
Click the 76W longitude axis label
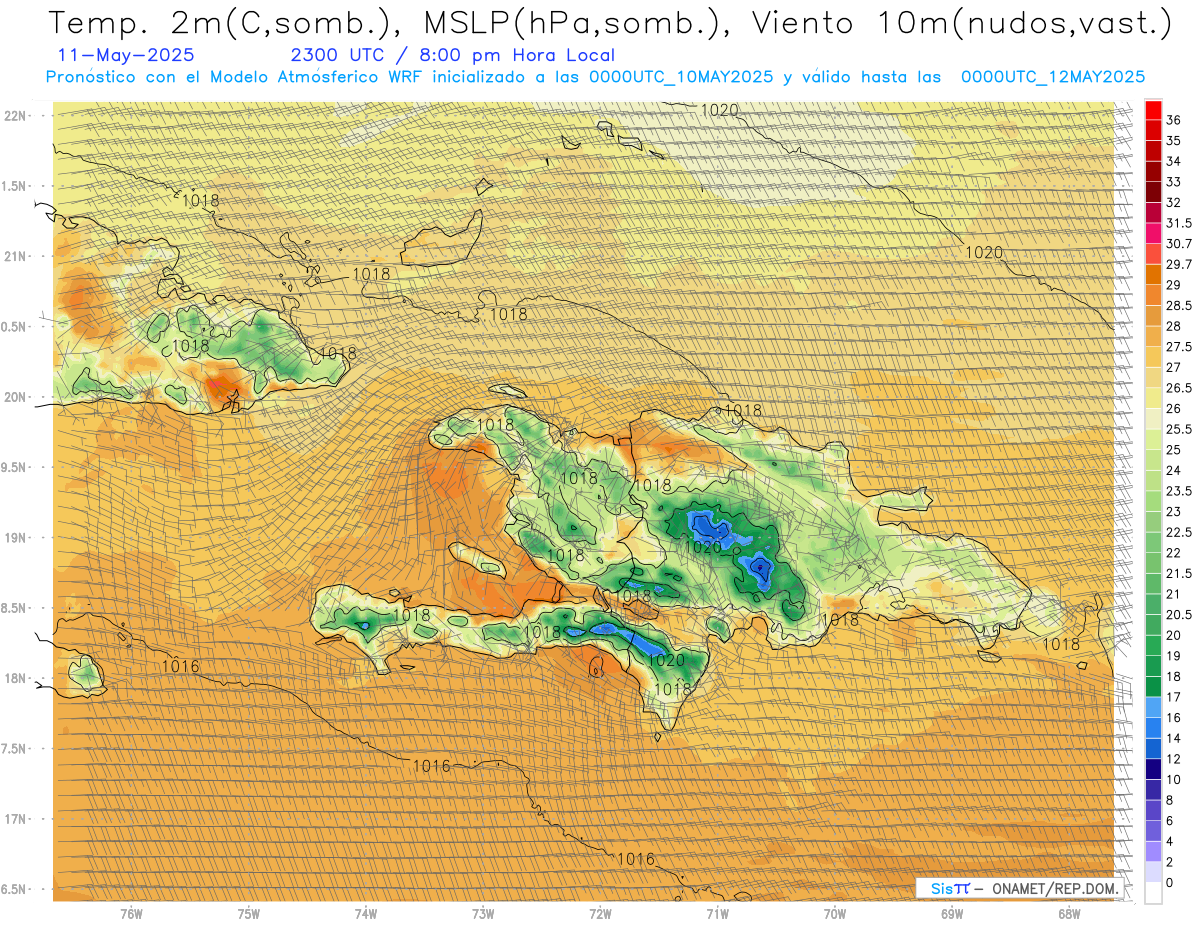tap(131, 913)
